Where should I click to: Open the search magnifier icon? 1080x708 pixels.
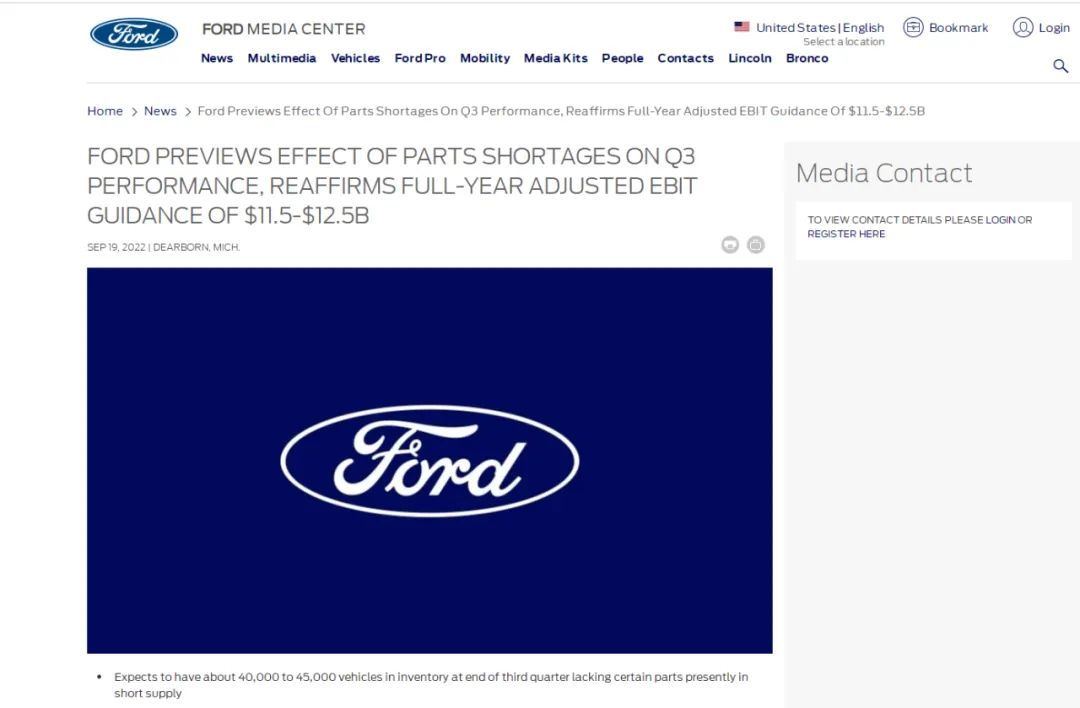click(1060, 66)
